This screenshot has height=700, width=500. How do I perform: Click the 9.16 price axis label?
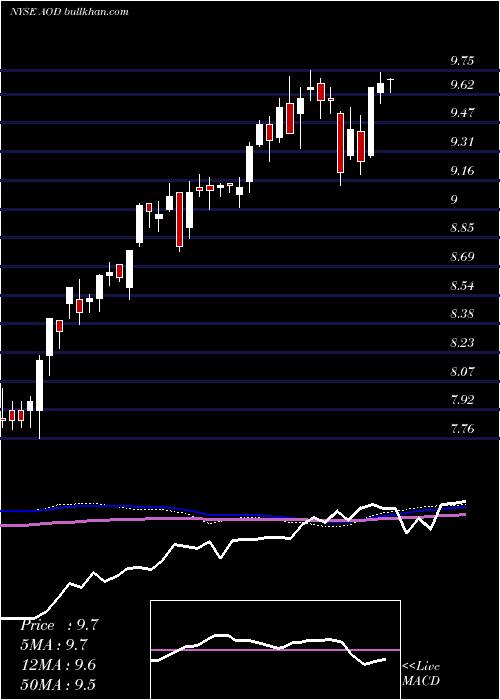coord(462,171)
